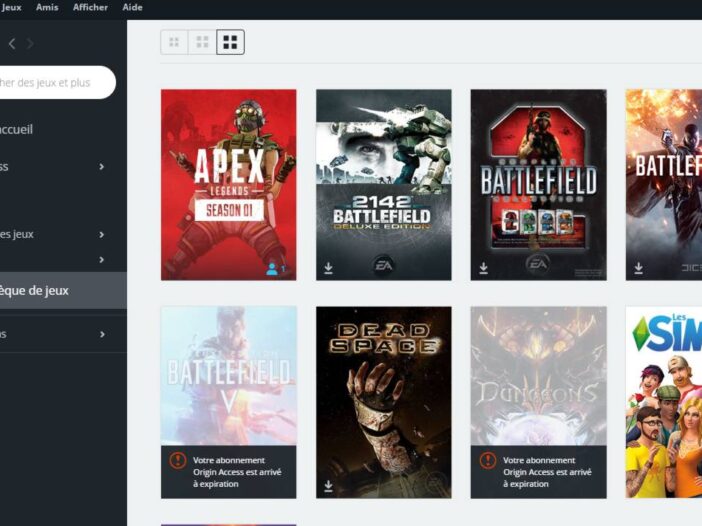
Task: Expand the chevron above the game library entry
Action: coord(102,260)
